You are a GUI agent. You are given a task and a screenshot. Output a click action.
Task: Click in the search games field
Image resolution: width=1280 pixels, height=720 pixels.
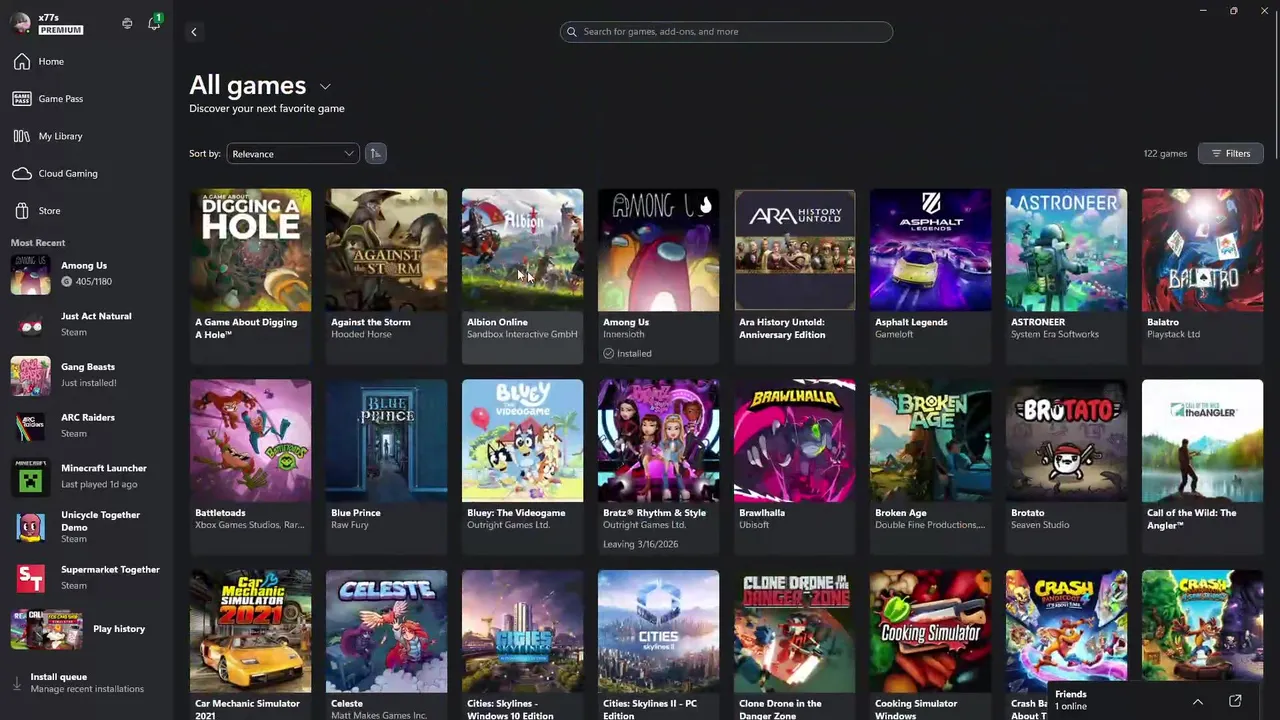point(726,32)
